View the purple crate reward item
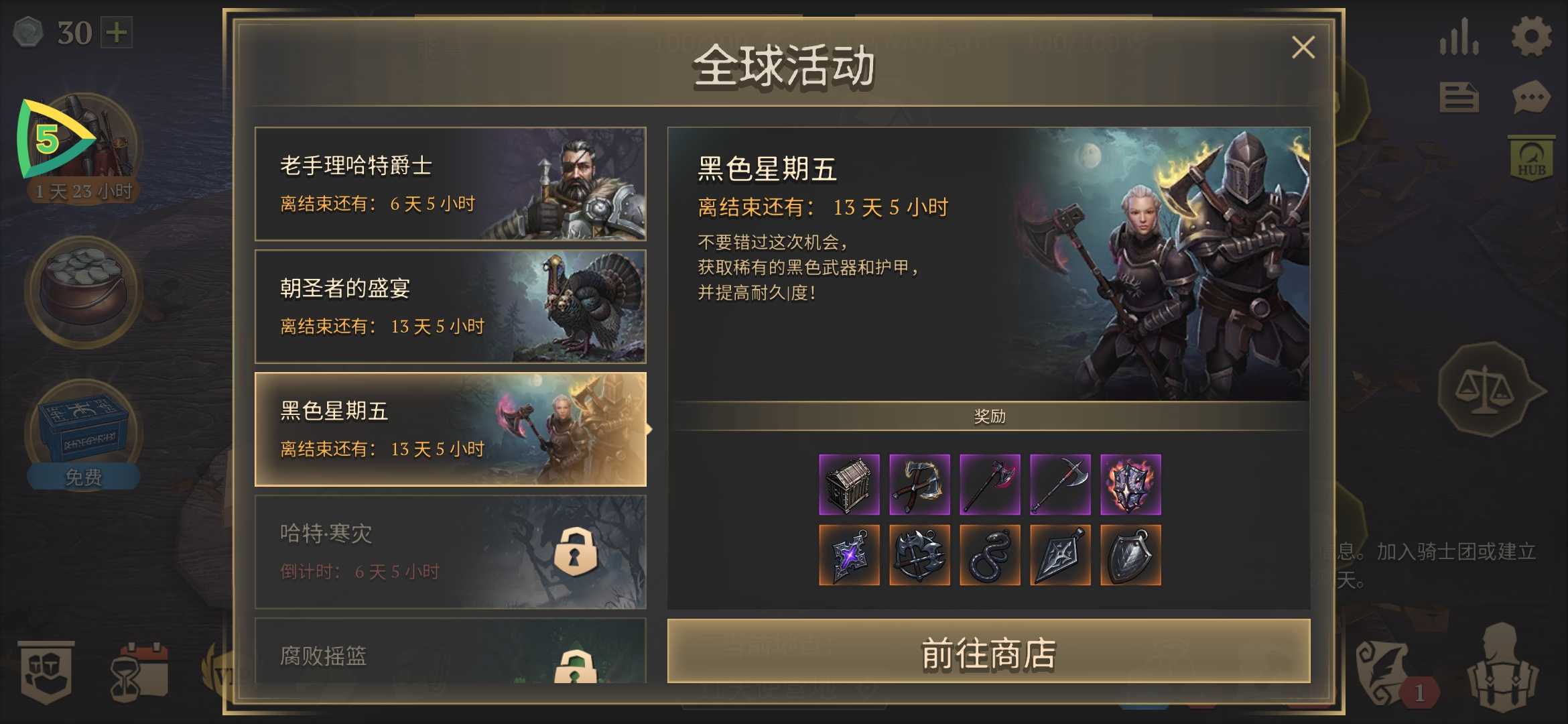 coord(849,485)
